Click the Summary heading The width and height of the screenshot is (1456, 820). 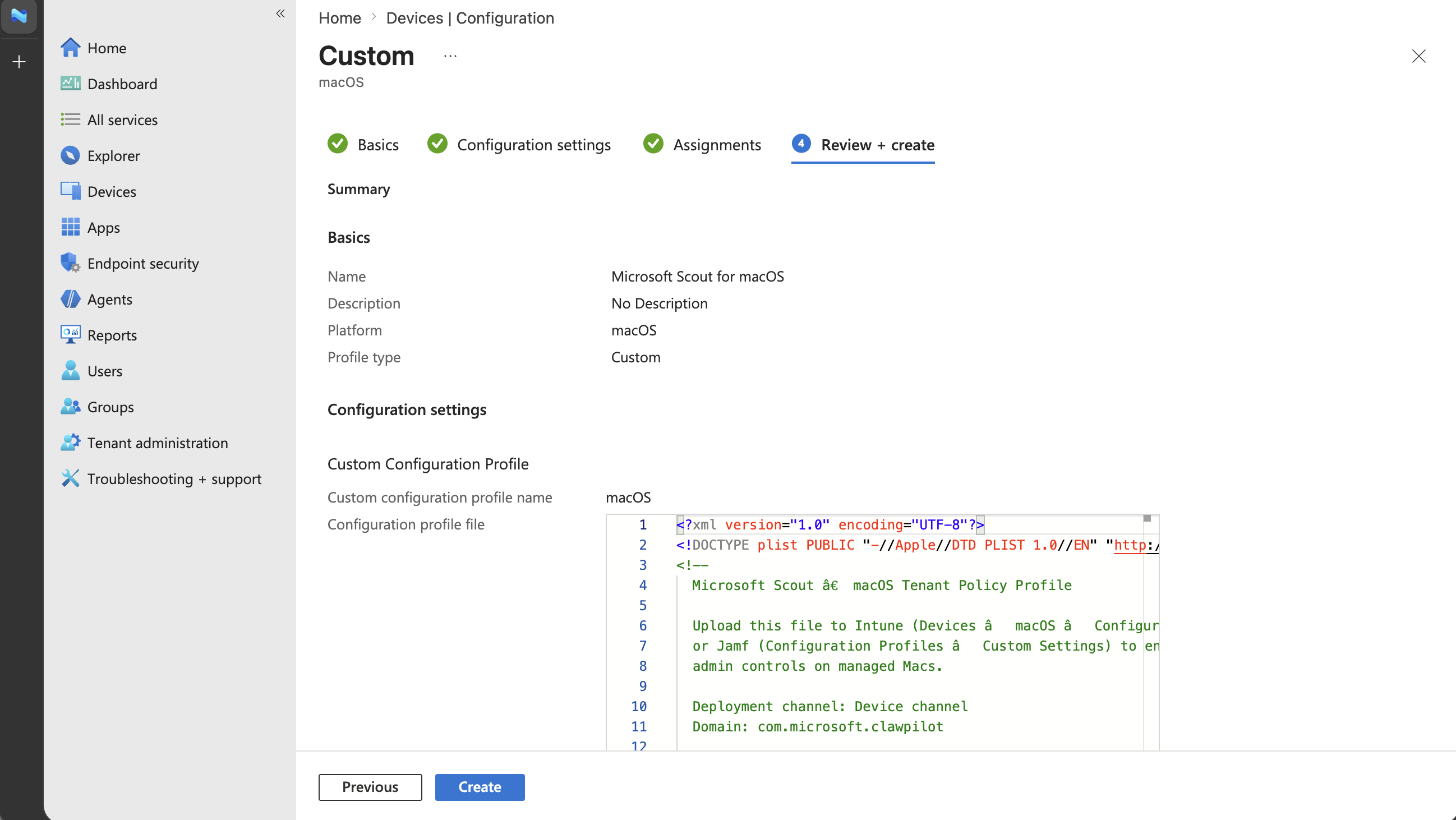pyautogui.click(x=358, y=189)
